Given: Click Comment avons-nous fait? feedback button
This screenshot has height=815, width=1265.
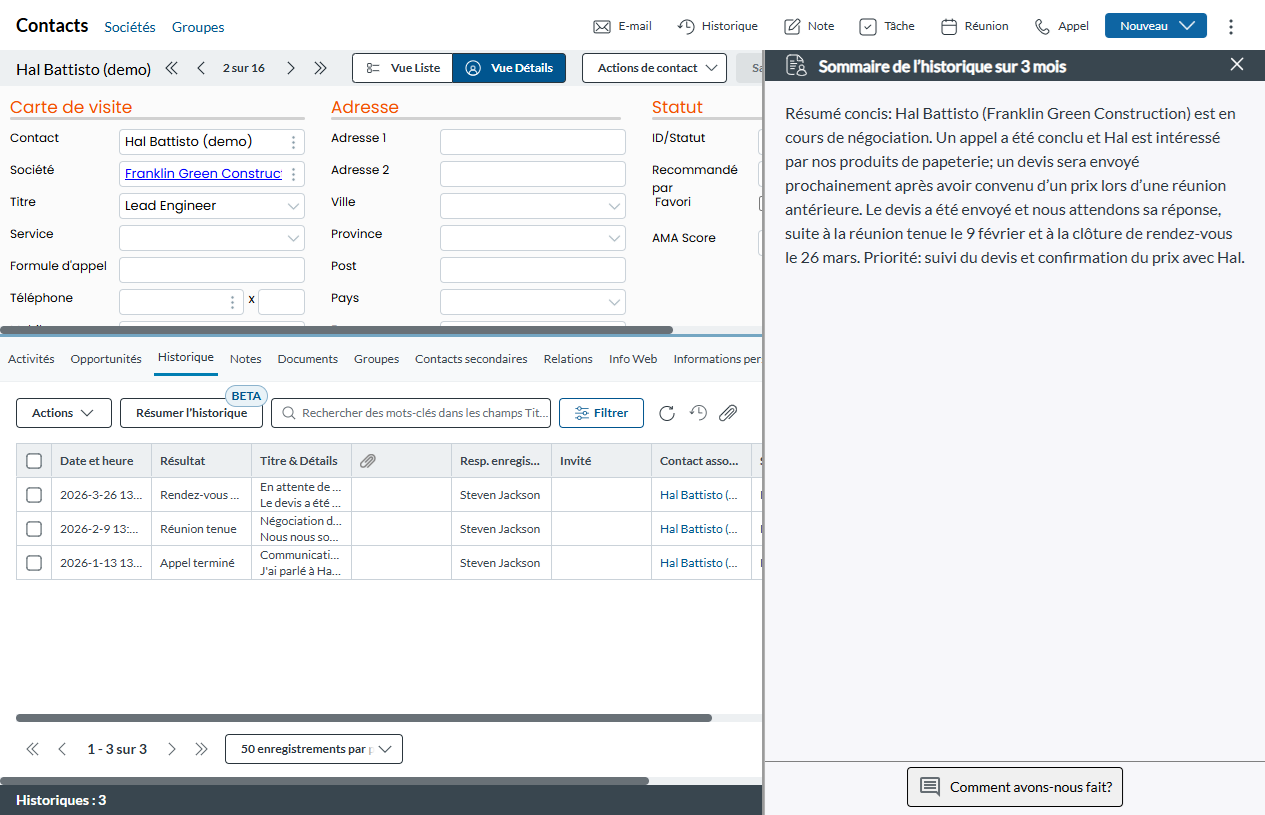Looking at the screenshot, I should click(x=1015, y=787).
